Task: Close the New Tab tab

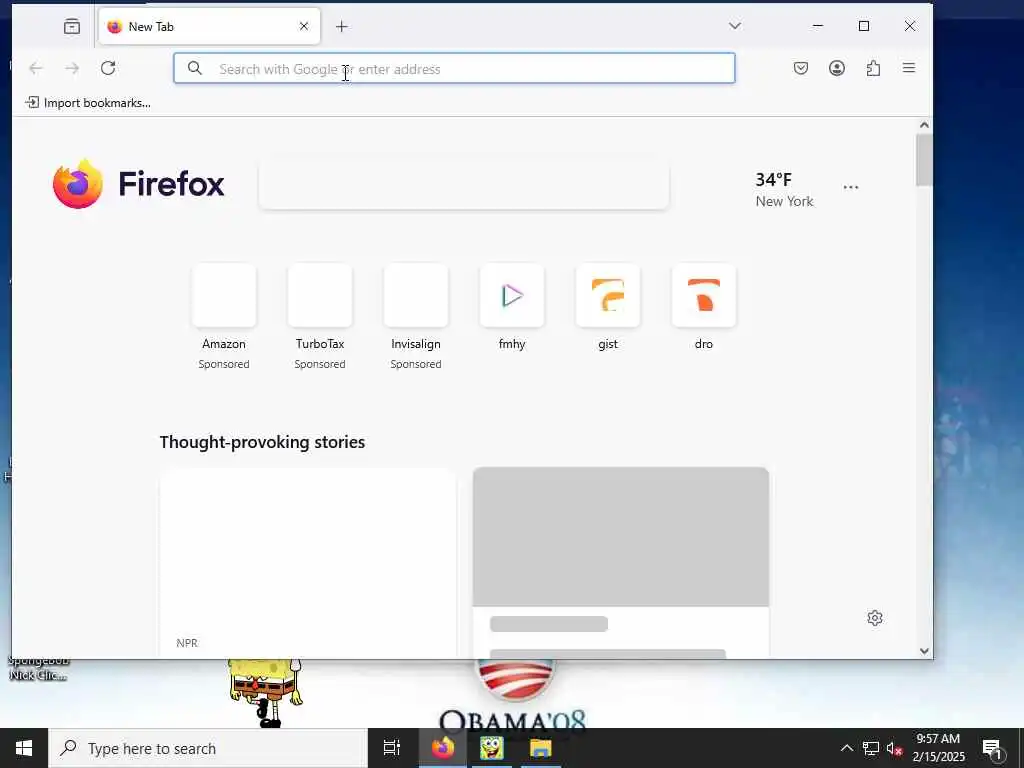Action: pyautogui.click(x=304, y=26)
